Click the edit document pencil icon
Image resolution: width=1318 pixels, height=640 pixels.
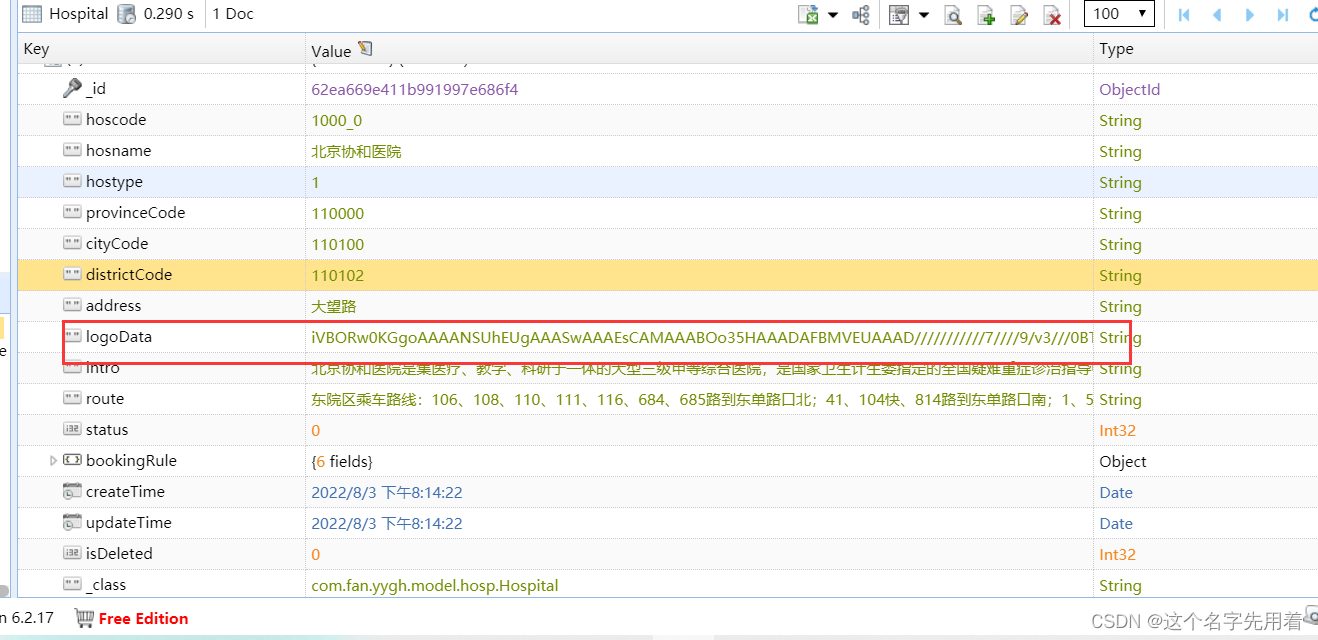[x=1019, y=14]
